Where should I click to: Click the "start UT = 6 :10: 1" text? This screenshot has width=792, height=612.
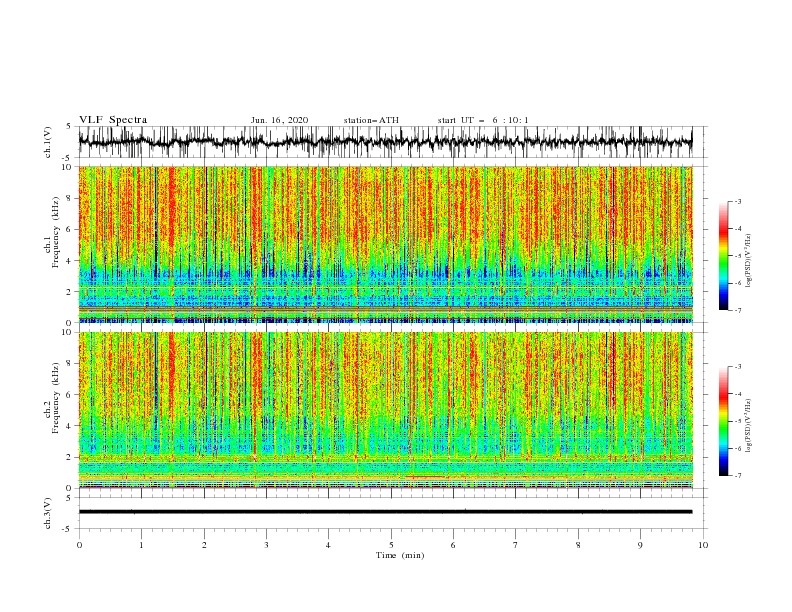(x=483, y=120)
